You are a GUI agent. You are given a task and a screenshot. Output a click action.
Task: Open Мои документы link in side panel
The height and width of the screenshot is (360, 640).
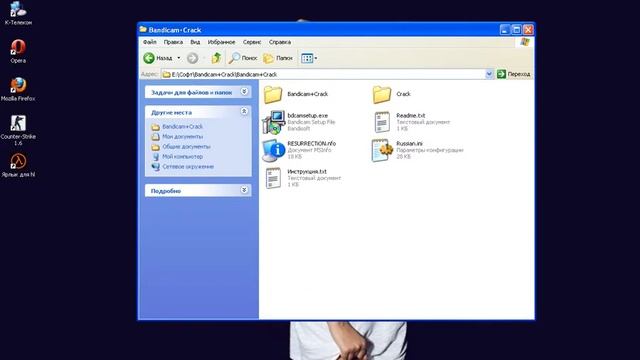pyautogui.click(x=182, y=136)
